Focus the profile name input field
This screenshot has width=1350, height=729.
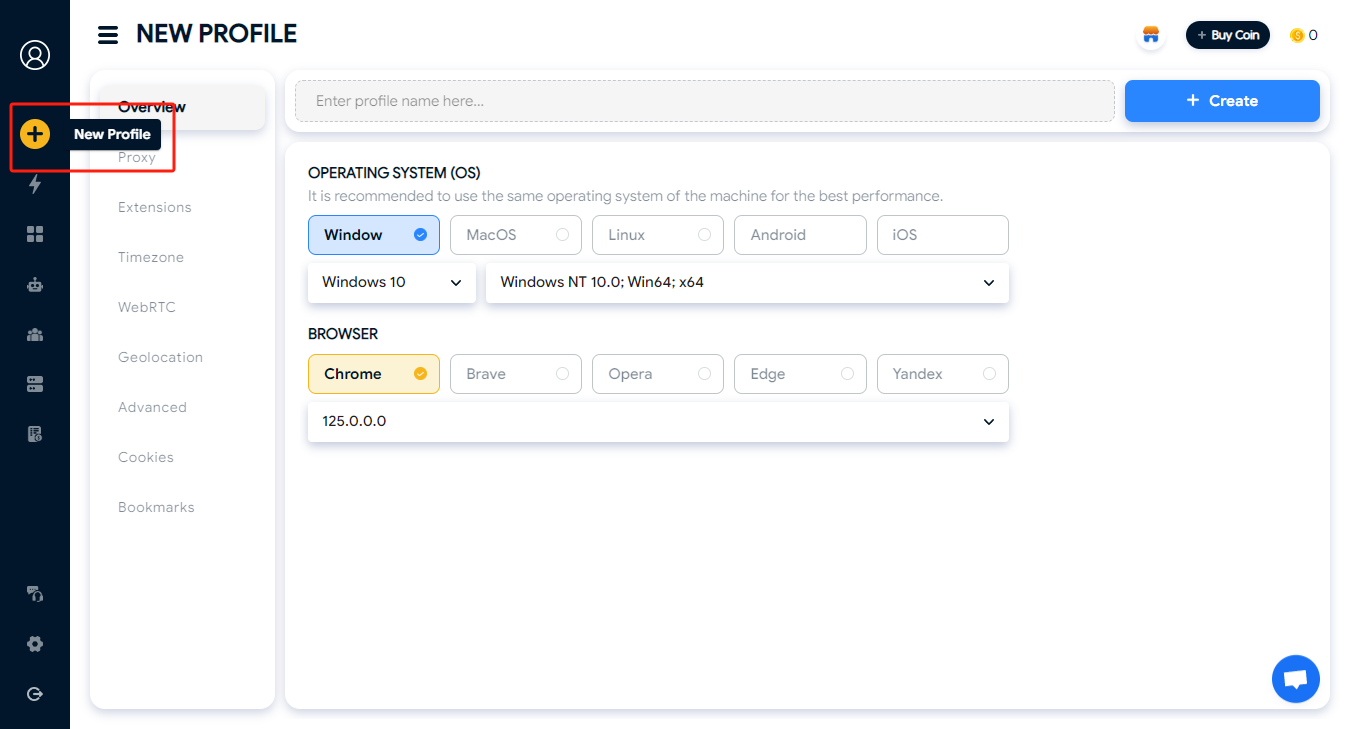705,101
